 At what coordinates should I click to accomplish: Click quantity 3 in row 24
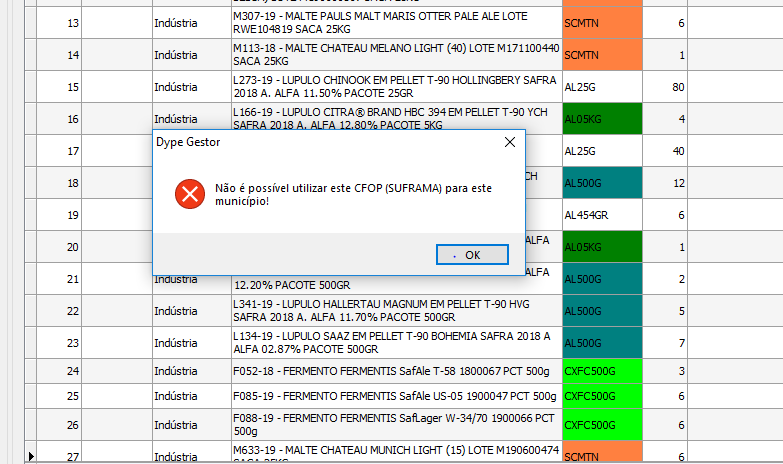pyautogui.click(x=665, y=371)
